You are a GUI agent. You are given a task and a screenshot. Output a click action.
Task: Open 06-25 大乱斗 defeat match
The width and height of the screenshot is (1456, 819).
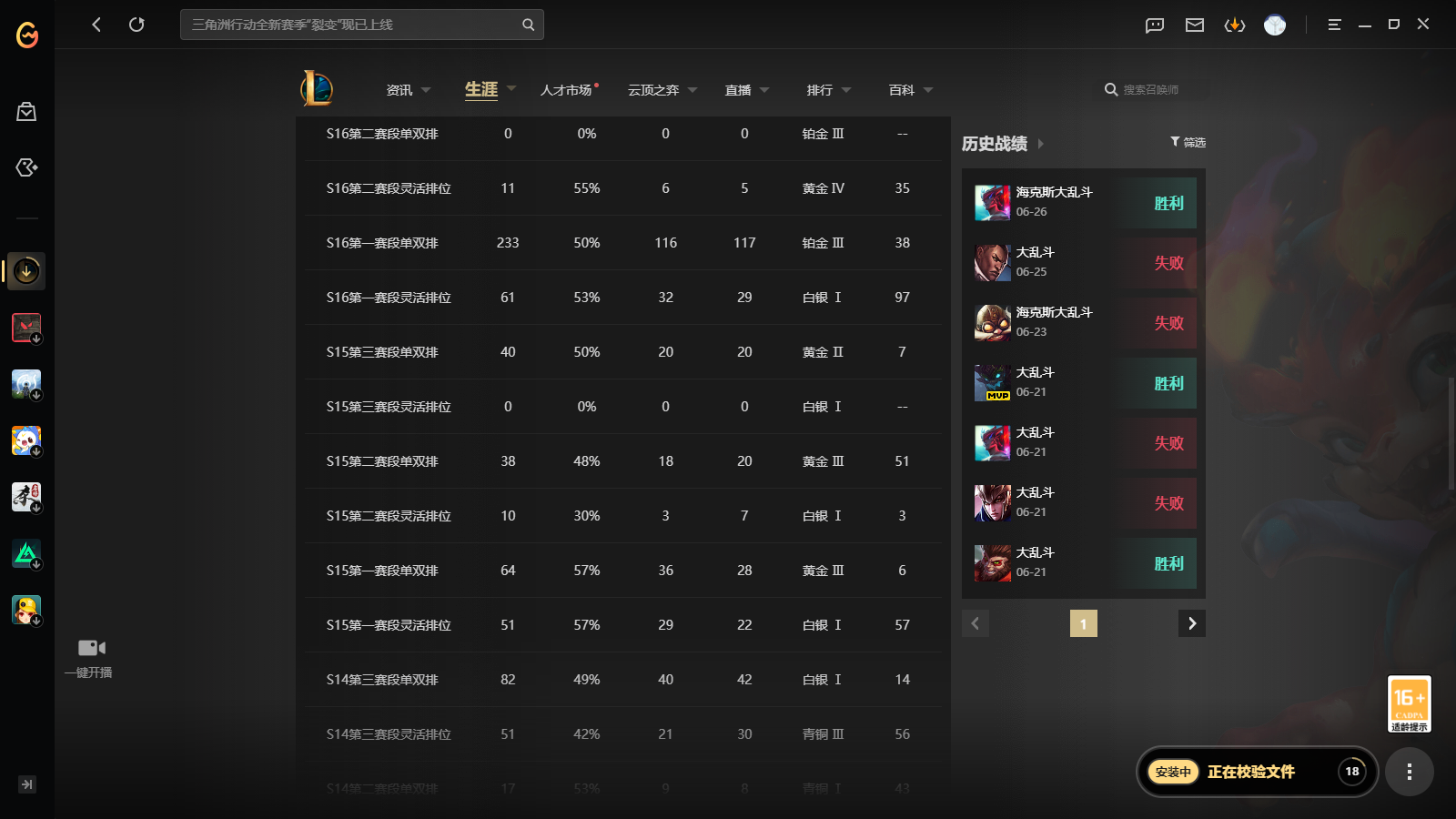click(x=1084, y=262)
